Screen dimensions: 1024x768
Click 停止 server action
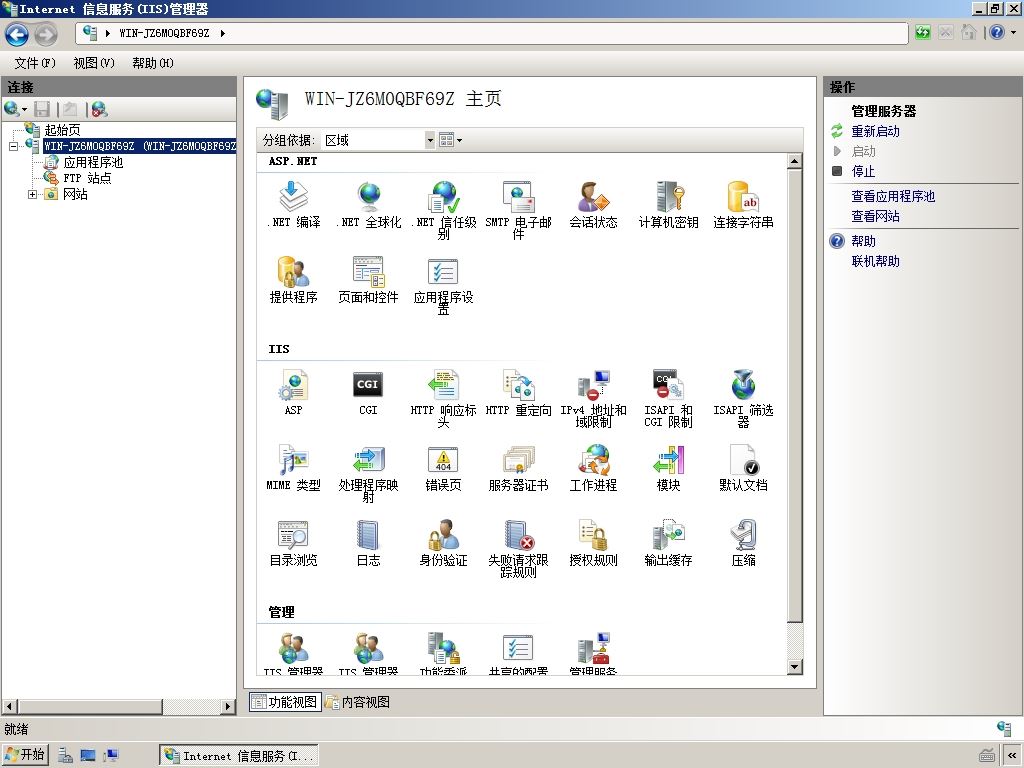coord(863,171)
